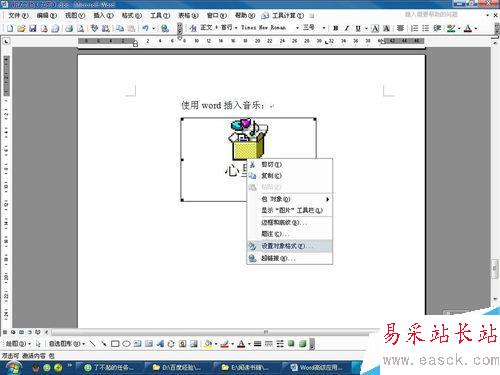500x375 pixels.
Task: Click the Copy icon in standard toolbar
Action: point(120,28)
